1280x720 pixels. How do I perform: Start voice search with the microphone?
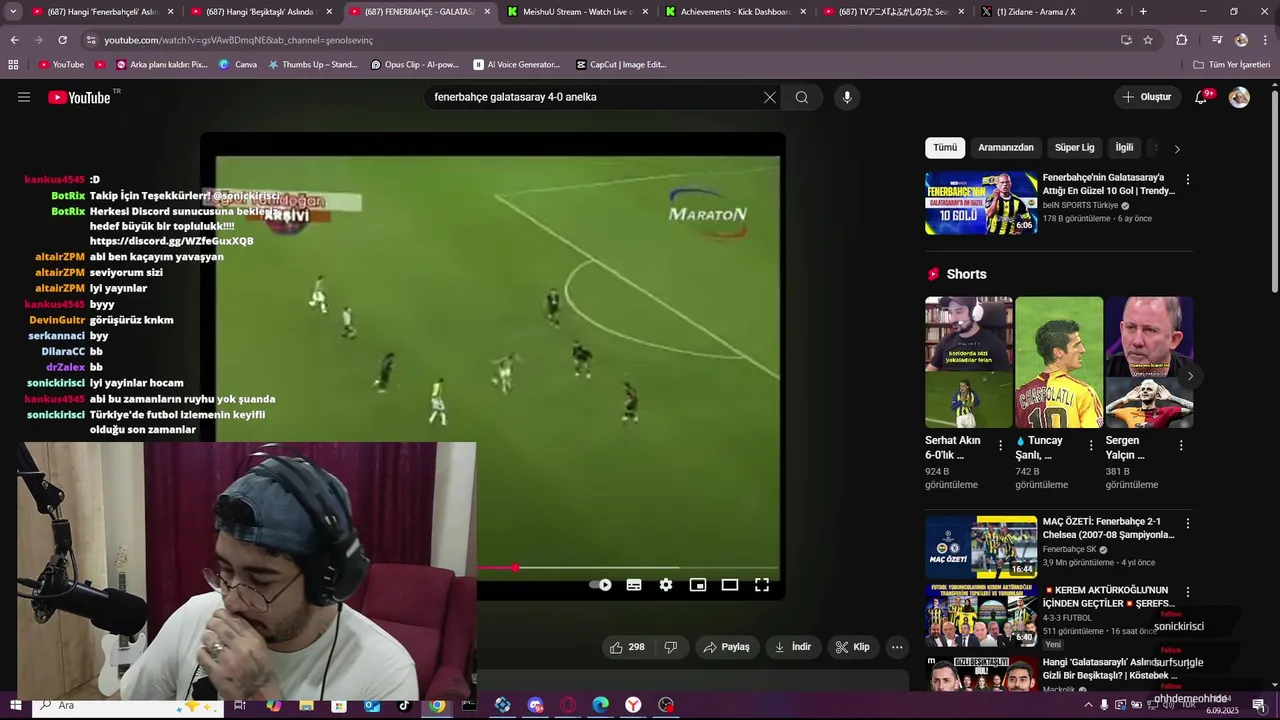coord(847,97)
